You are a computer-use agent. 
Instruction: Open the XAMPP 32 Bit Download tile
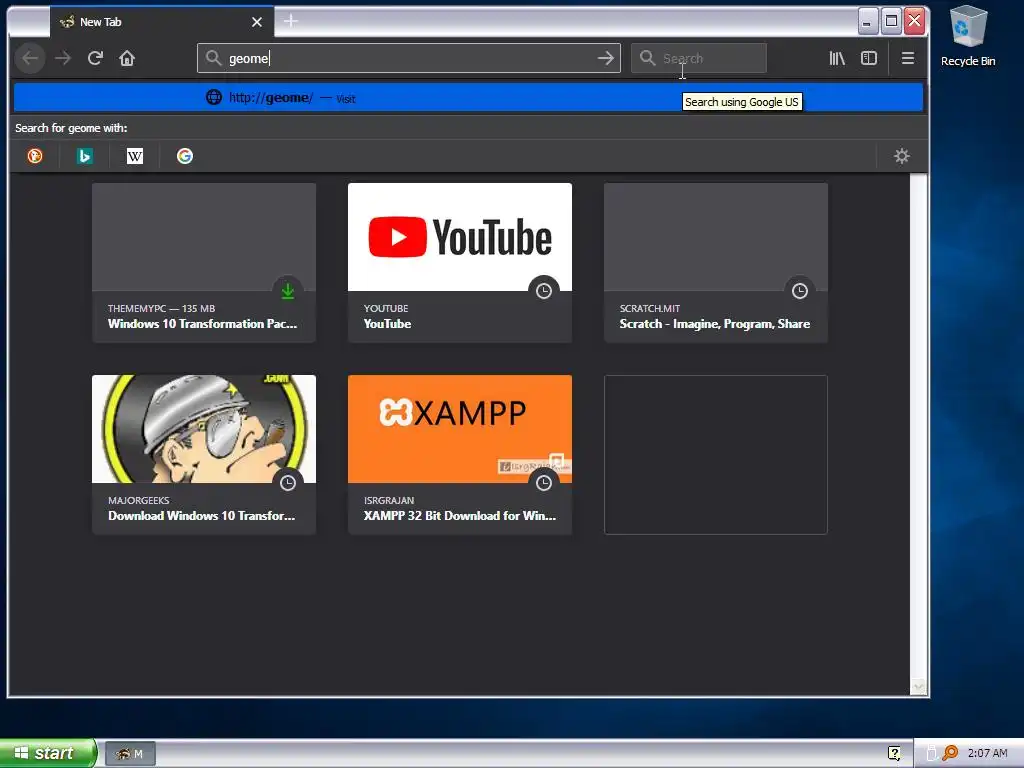pos(460,455)
